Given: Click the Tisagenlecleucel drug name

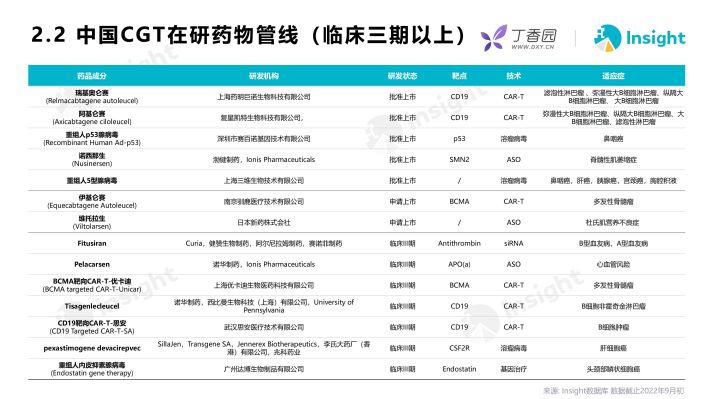Looking at the screenshot, I should point(92,306).
